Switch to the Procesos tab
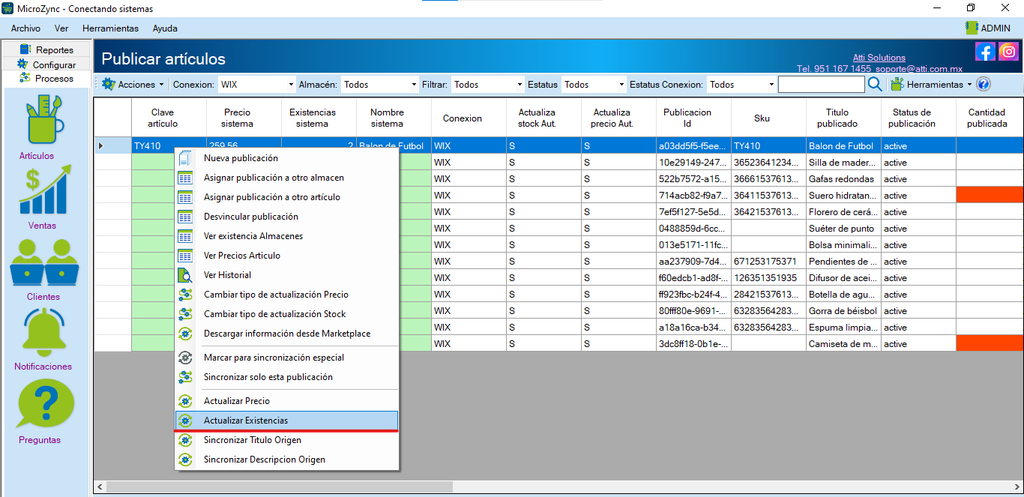The width and height of the screenshot is (1024, 497). (x=46, y=78)
